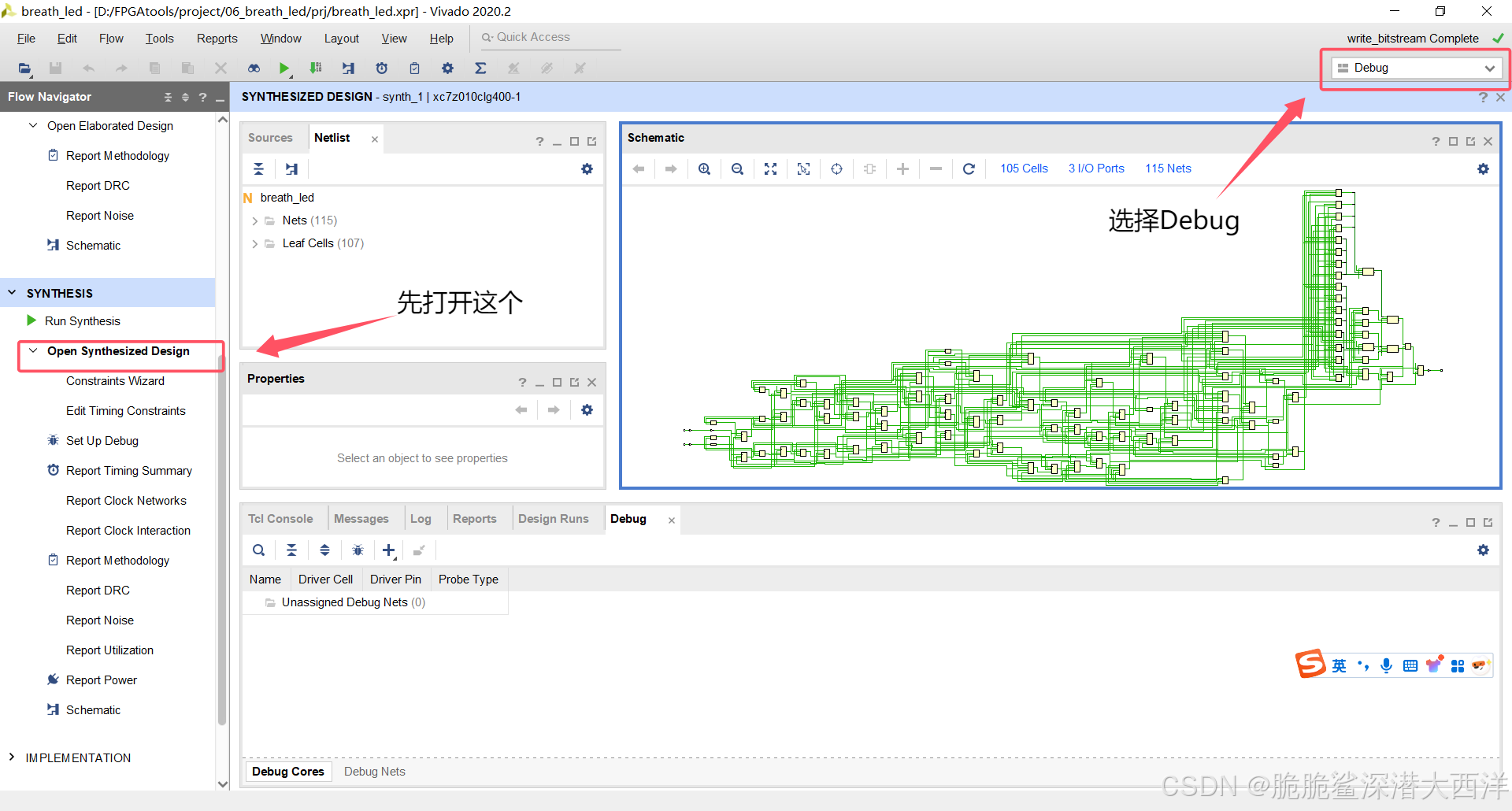Click the clipboard report icon in main toolbar
Viewport: 1512px width, 811px height.
pos(415,69)
